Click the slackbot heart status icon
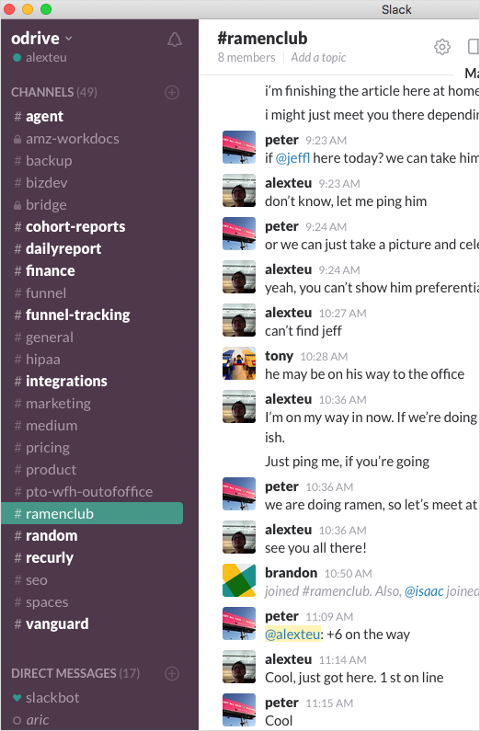Image resolution: width=480 pixels, height=731 pixels. [x=17, y=698]
